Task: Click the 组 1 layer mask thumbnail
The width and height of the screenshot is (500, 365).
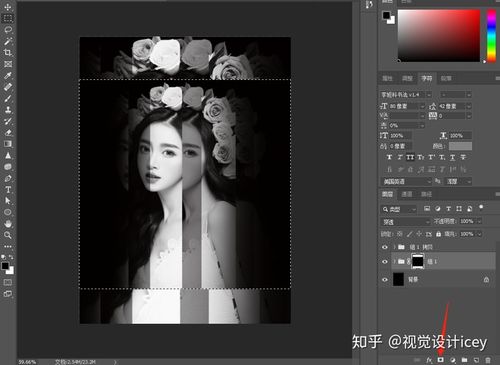Action: 418,261
